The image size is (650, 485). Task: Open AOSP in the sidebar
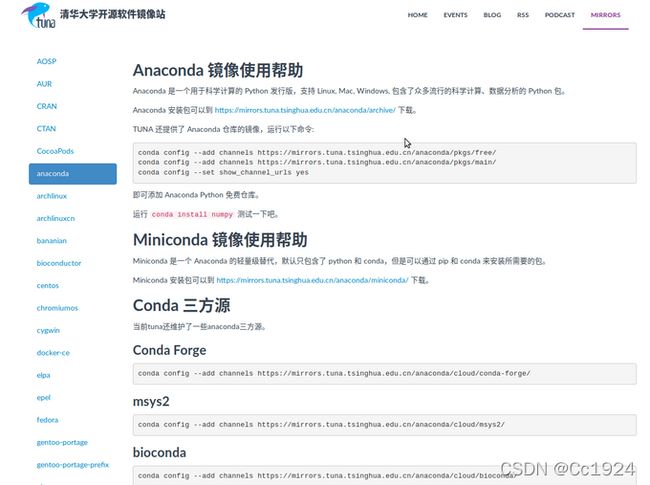pyautogui.click(x=46, y=61)
